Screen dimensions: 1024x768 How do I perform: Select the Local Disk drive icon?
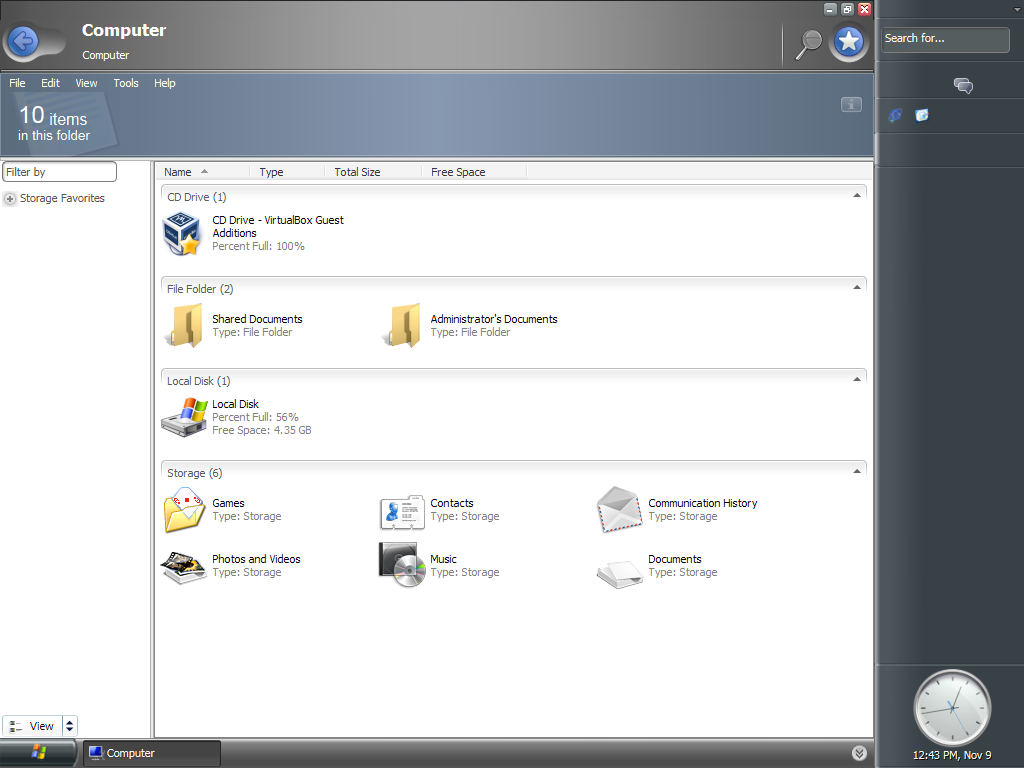tap(184, 417)
